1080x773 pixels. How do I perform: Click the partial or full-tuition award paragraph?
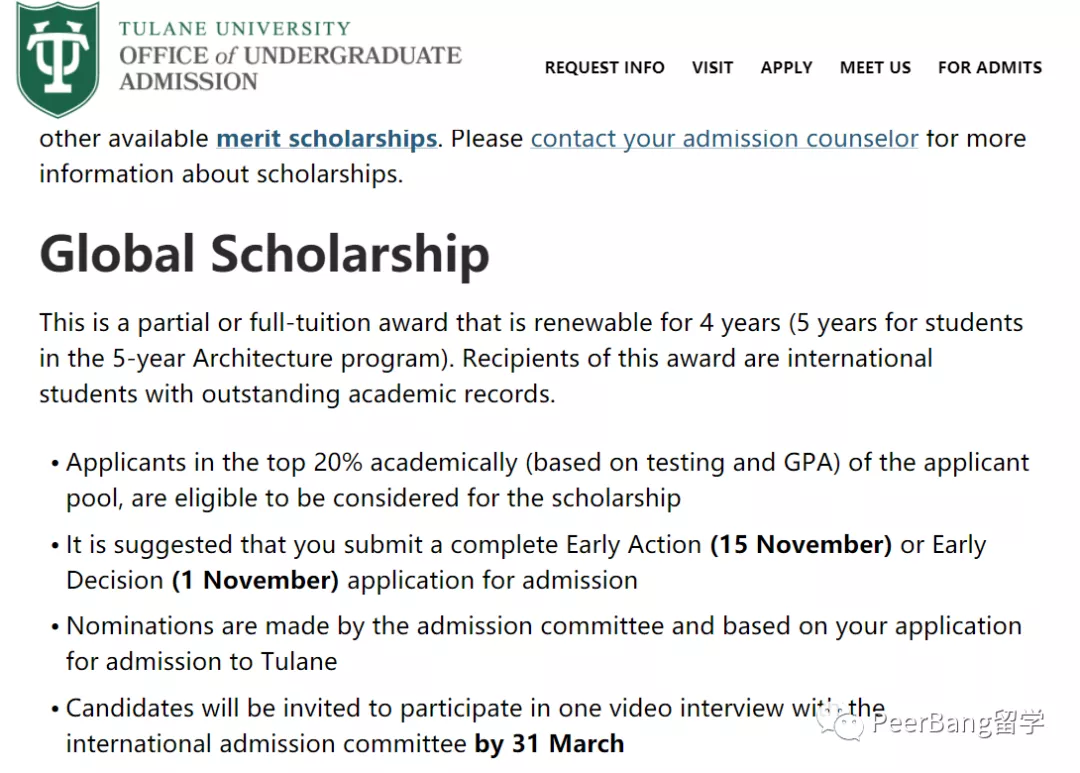coord(530,358)
